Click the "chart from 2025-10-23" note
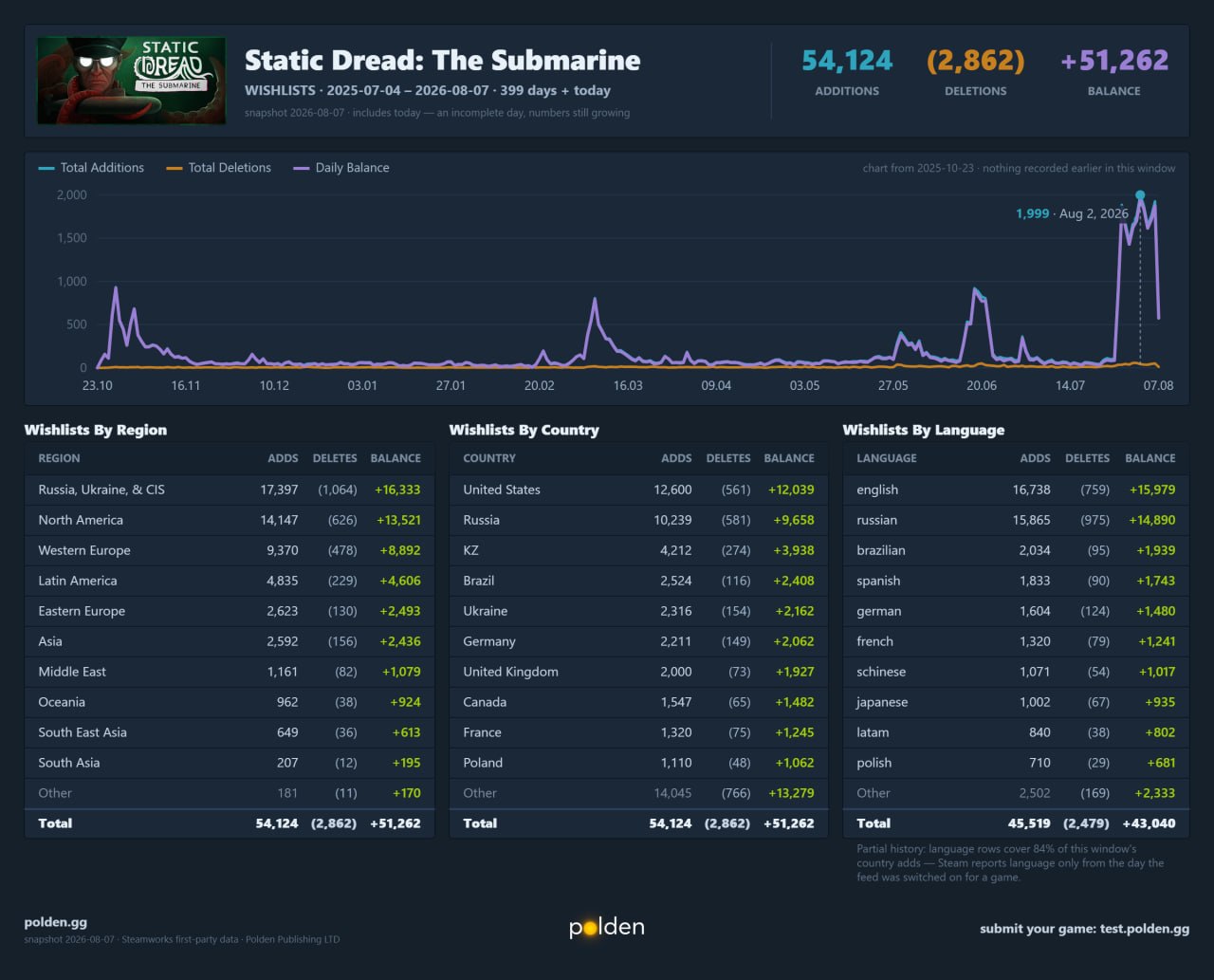The image size is (1214, 980). [x=1019, y=168]
